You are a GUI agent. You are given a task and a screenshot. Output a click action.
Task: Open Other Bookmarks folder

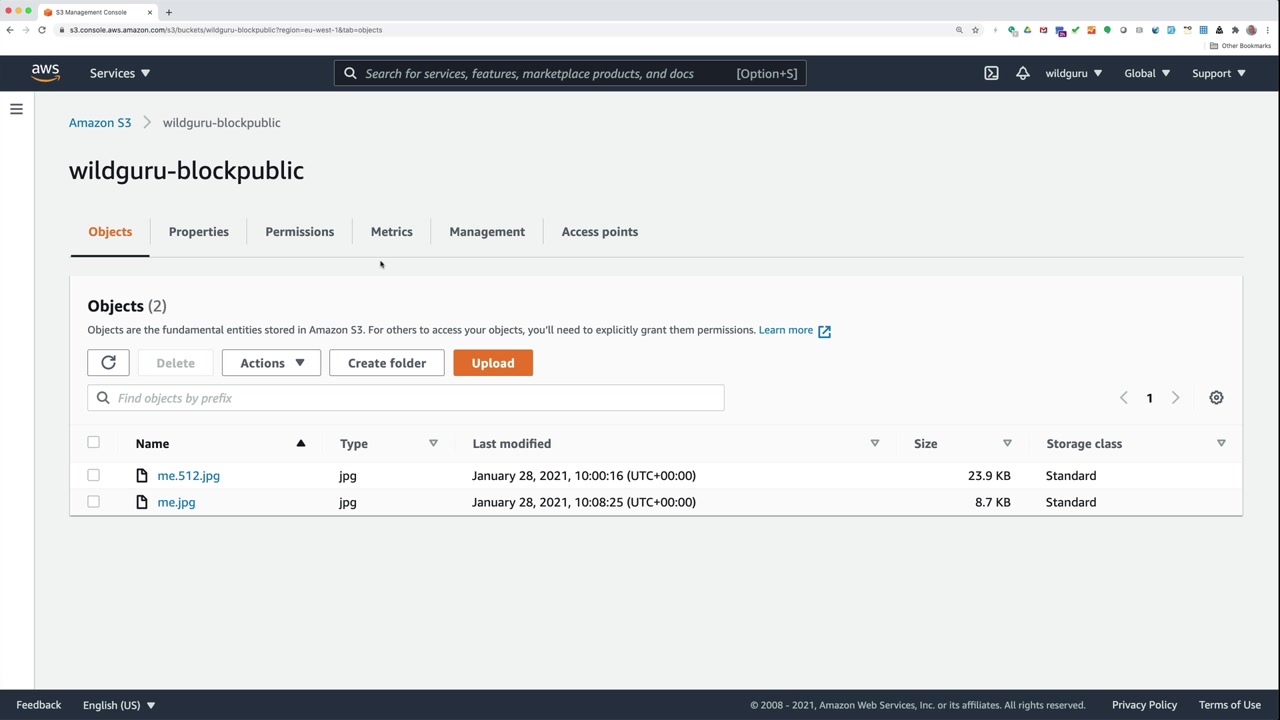click(1240, 46)
